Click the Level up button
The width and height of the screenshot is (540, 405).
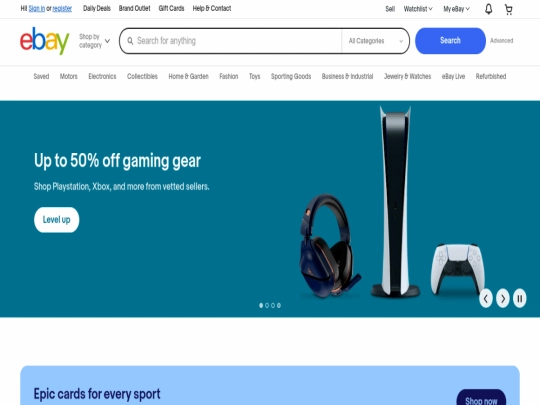coord(56,220)
